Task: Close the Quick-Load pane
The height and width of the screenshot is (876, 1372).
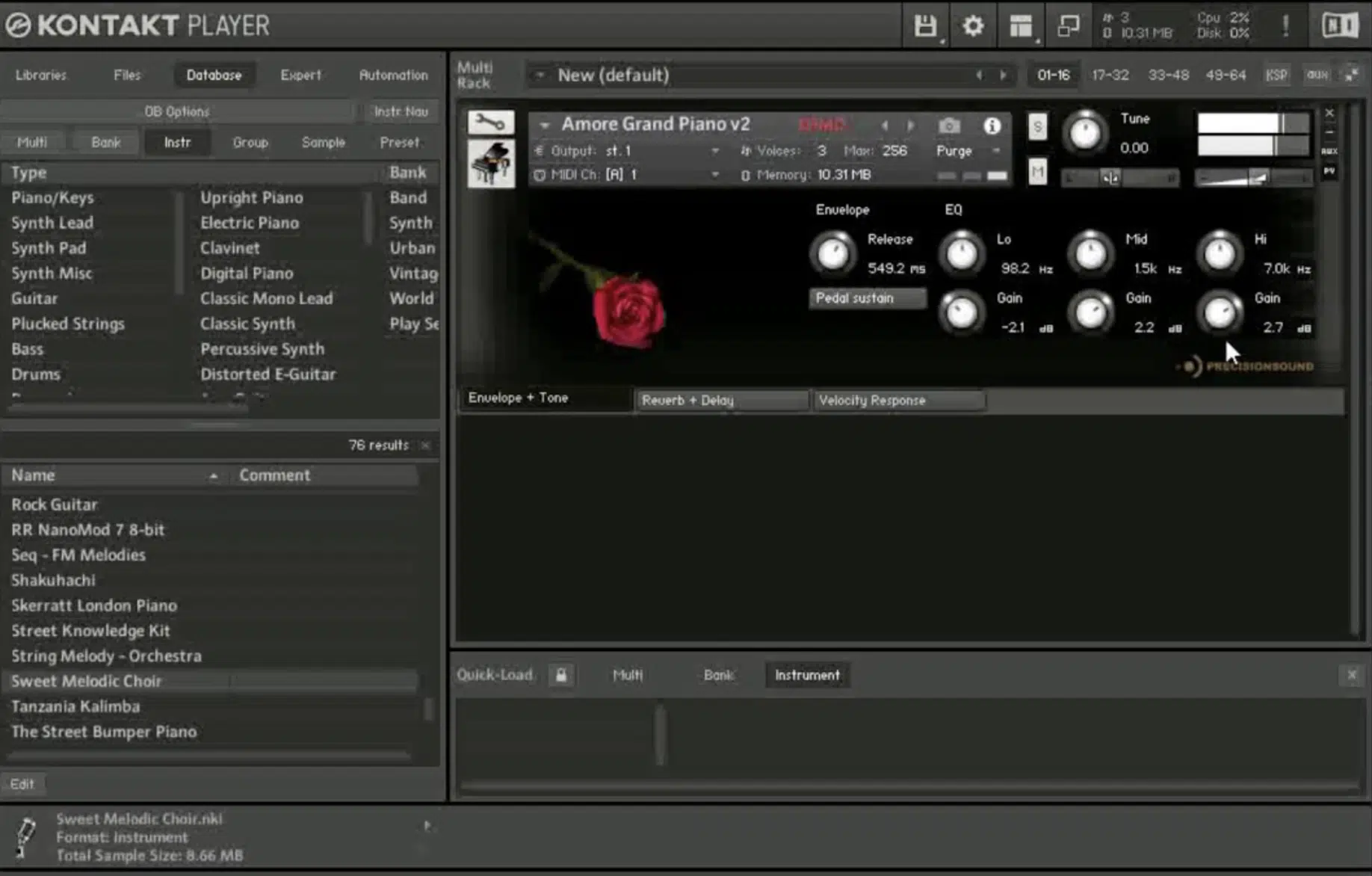Action: tap(1352, 675)
